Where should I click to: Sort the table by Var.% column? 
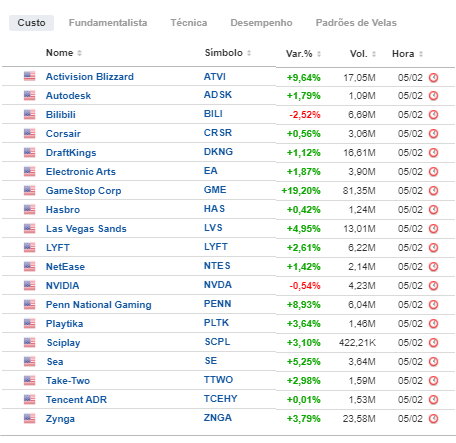coord(303,54)
